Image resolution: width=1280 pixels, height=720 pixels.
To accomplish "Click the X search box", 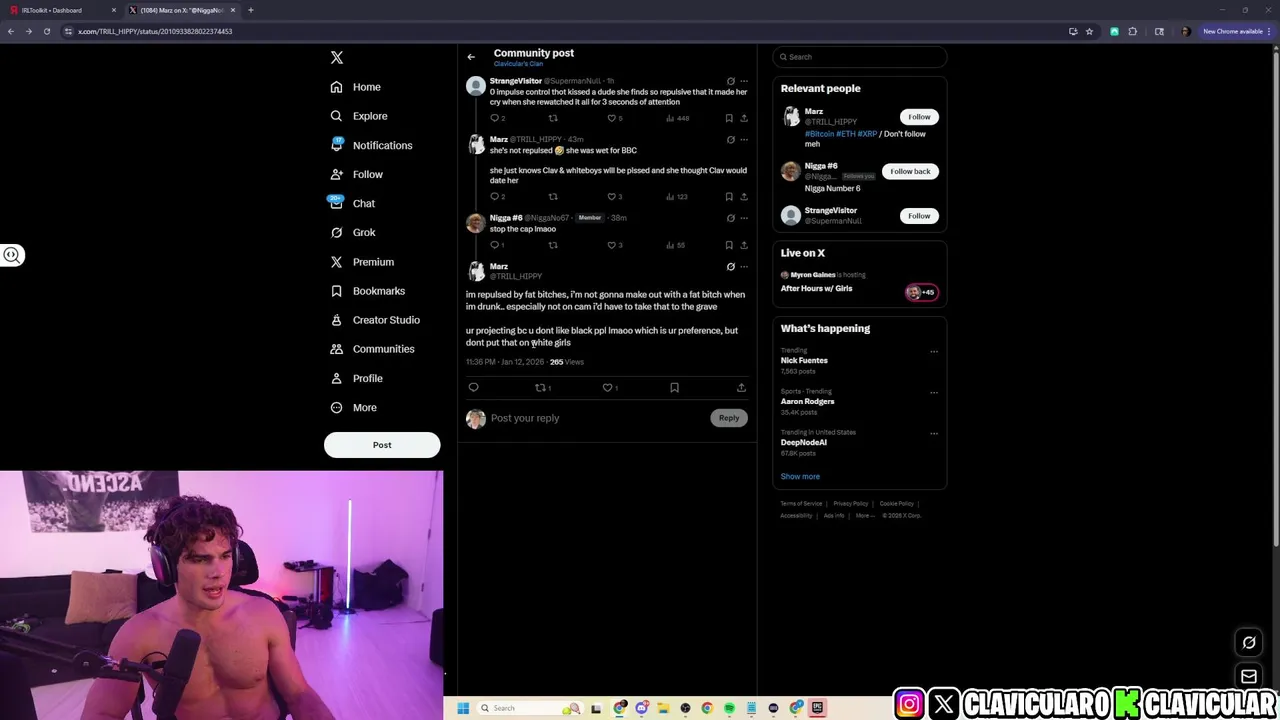I will [x=859, y=57].
